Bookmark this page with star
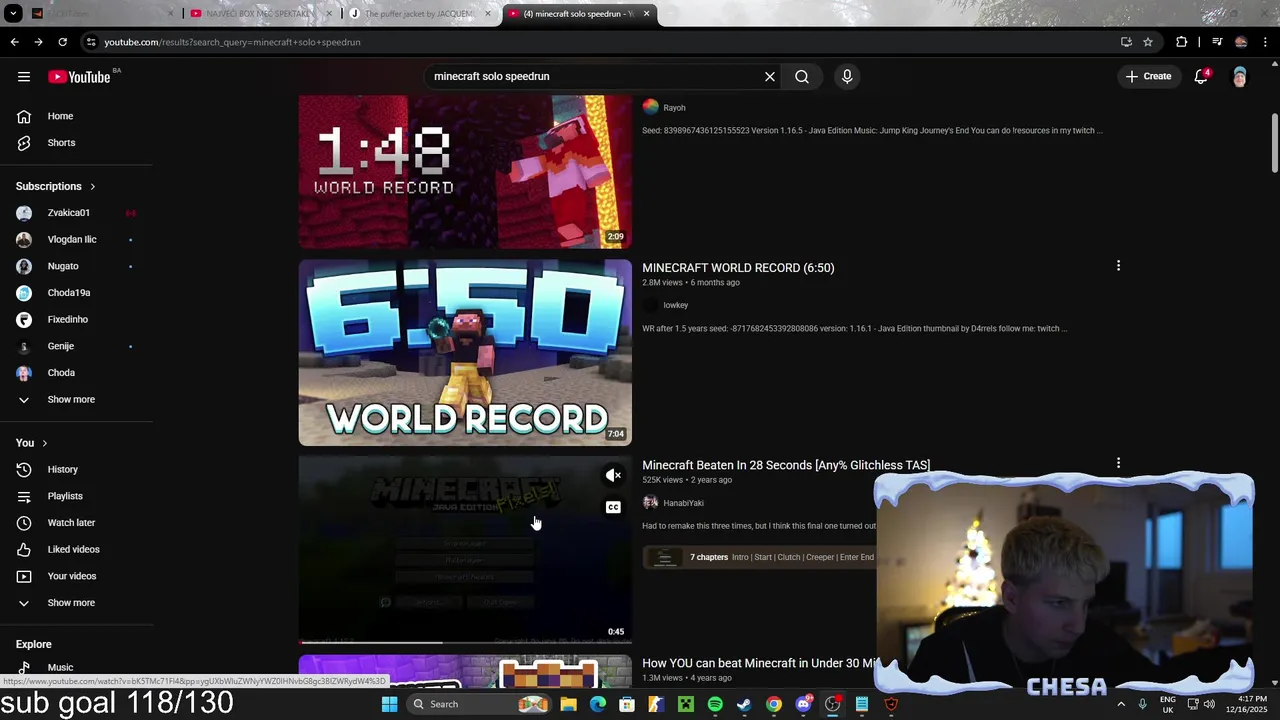The height and width of the screenshot is (720, 1280). 1148,42
